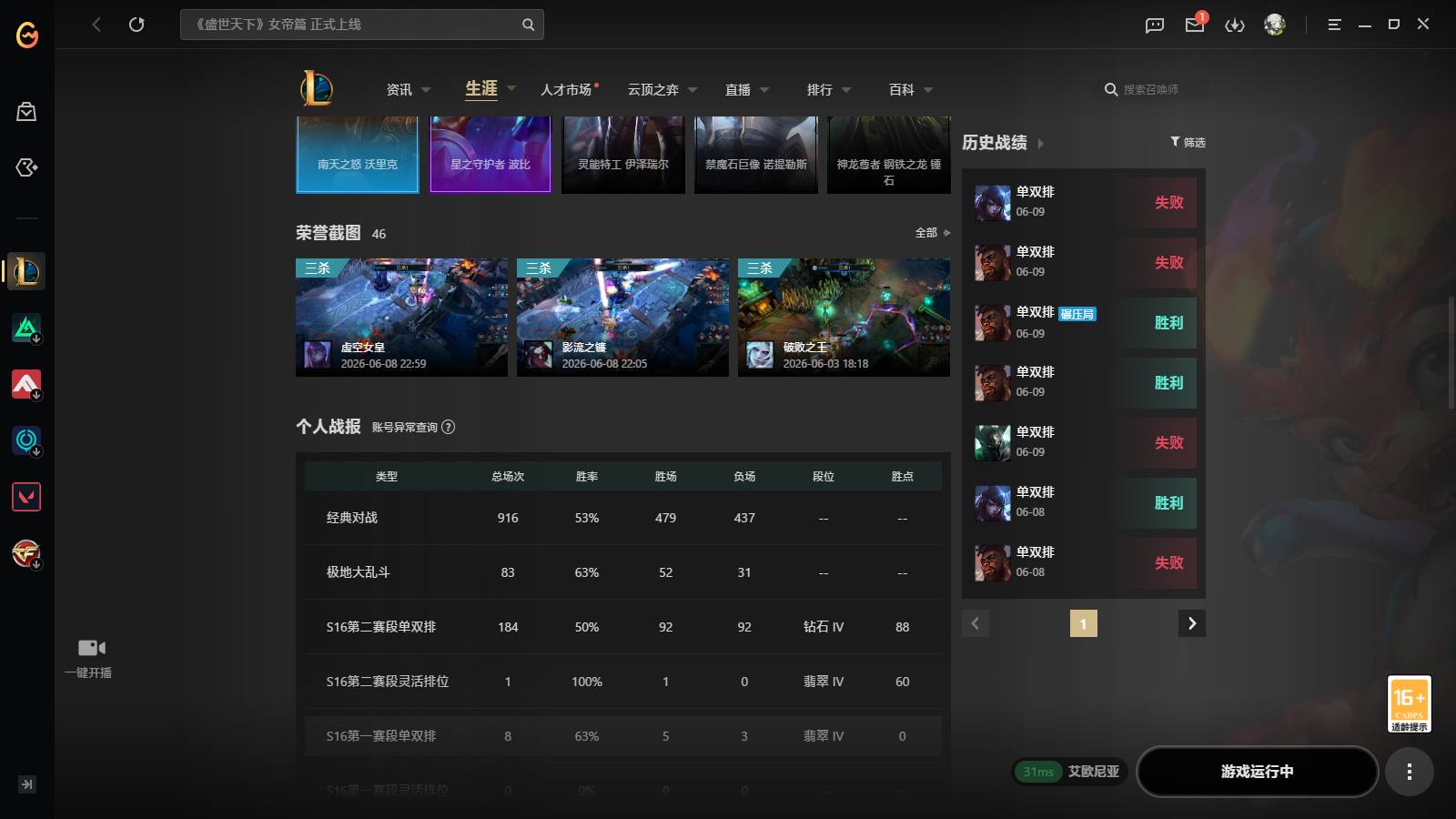Go to previous match history page
This screenshot has height=819, width=1456.
tap(976, 623)
